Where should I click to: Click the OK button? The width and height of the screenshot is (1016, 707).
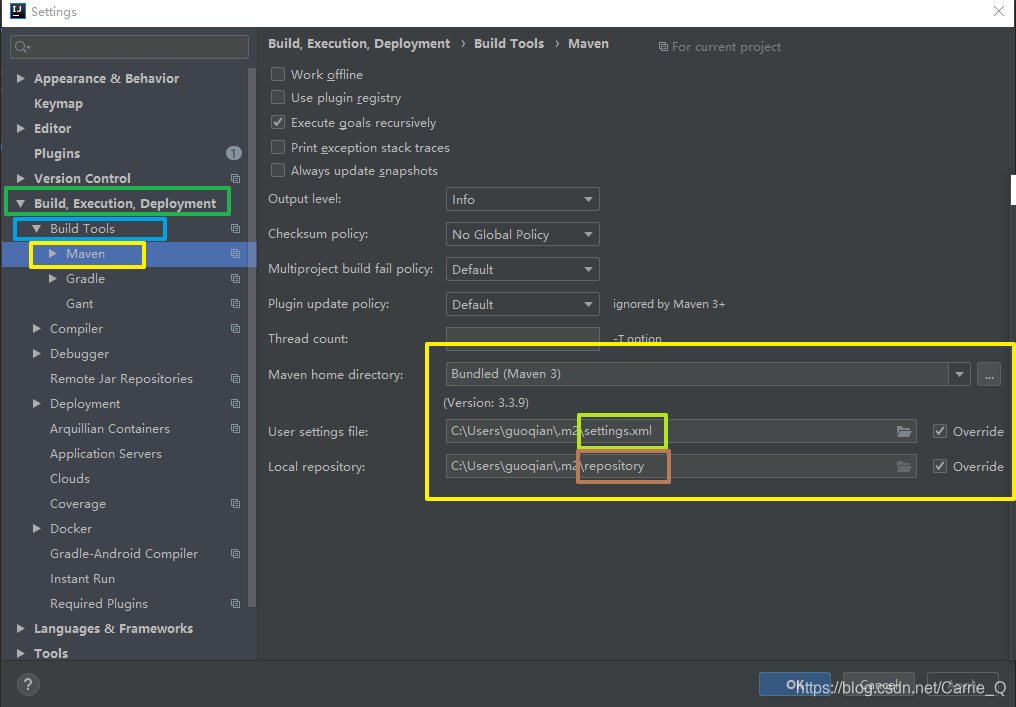[794, 684]
